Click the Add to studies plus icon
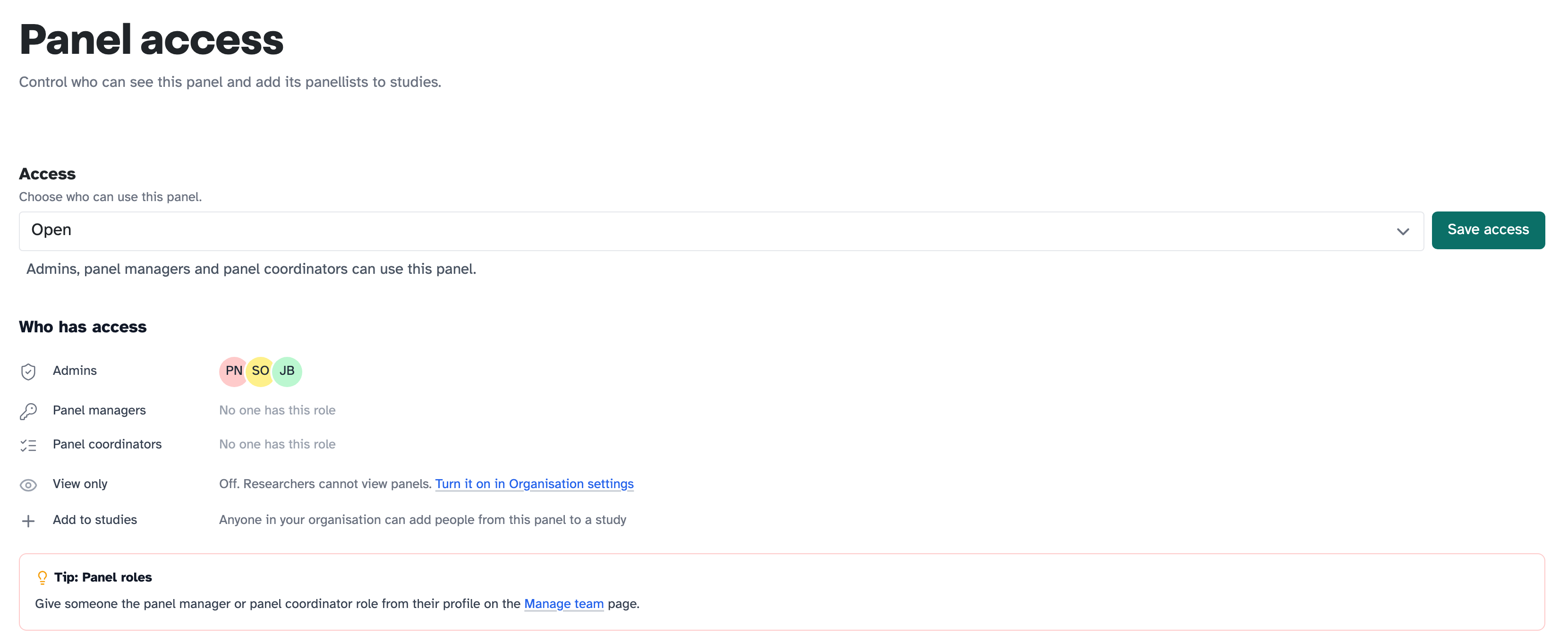1568x642 pixels. coord(28,521)
